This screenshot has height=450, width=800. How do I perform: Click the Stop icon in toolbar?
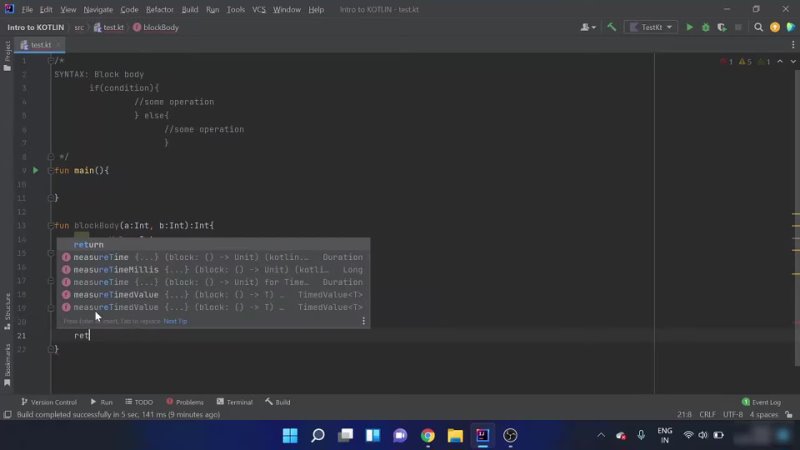click(x=738, y=28)
